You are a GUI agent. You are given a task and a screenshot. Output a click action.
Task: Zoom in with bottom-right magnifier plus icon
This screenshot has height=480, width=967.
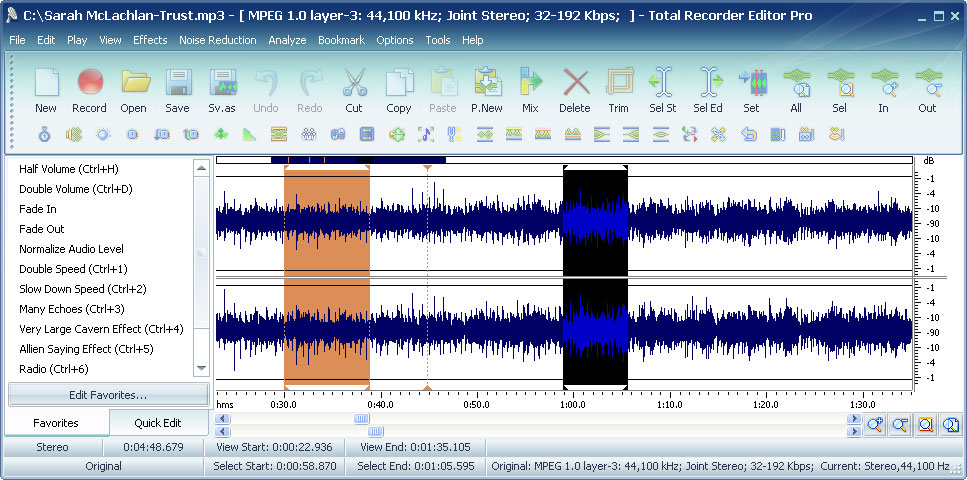pos(875,424)
